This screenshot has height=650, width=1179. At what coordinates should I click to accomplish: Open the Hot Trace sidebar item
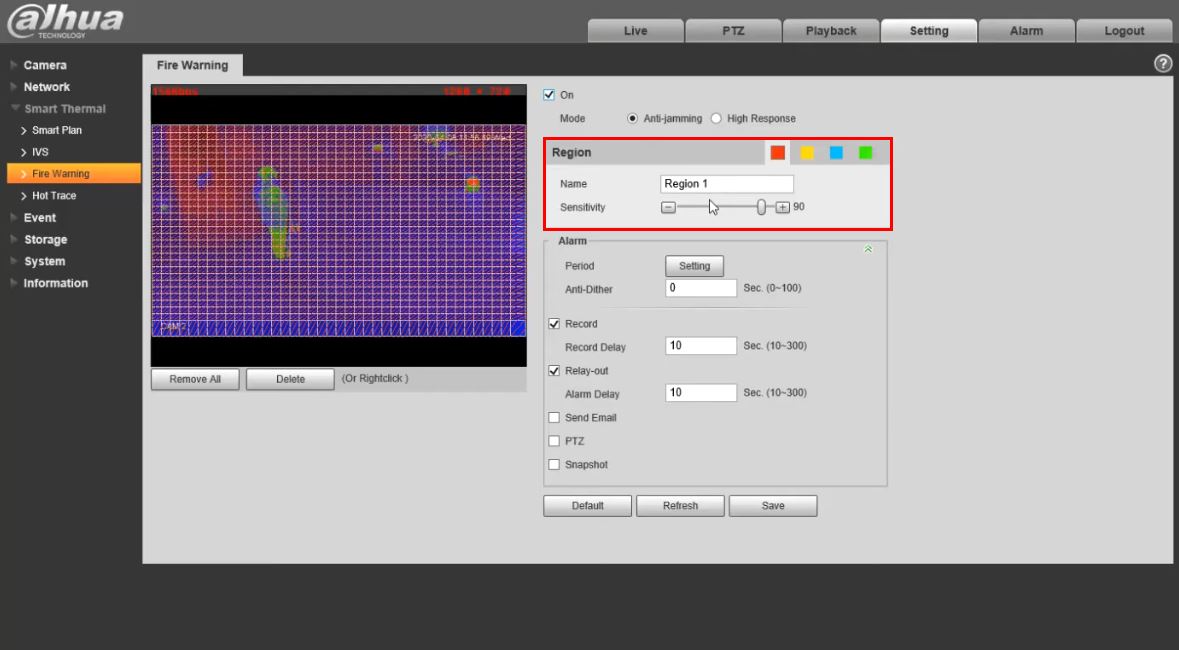[54, 196]
